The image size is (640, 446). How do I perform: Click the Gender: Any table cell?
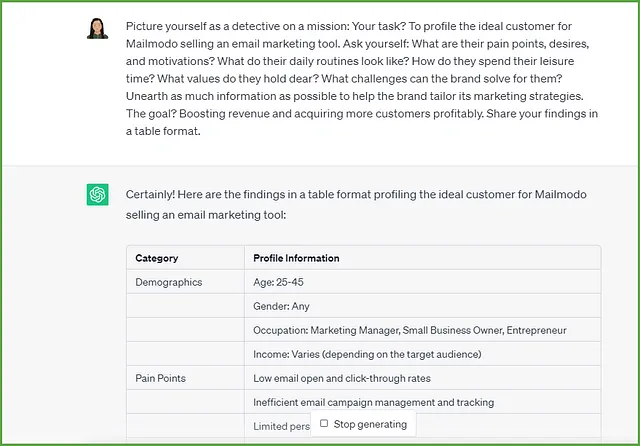423,306
